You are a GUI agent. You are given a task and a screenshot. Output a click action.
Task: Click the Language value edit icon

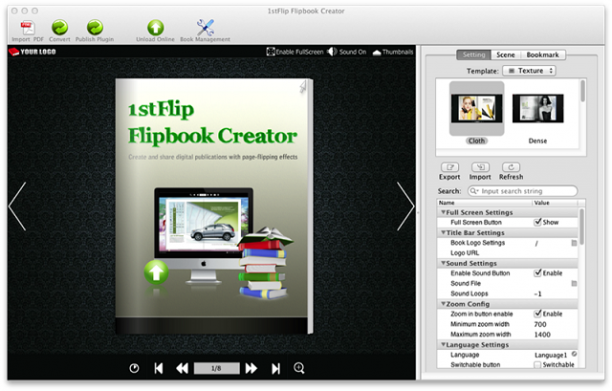574,354
